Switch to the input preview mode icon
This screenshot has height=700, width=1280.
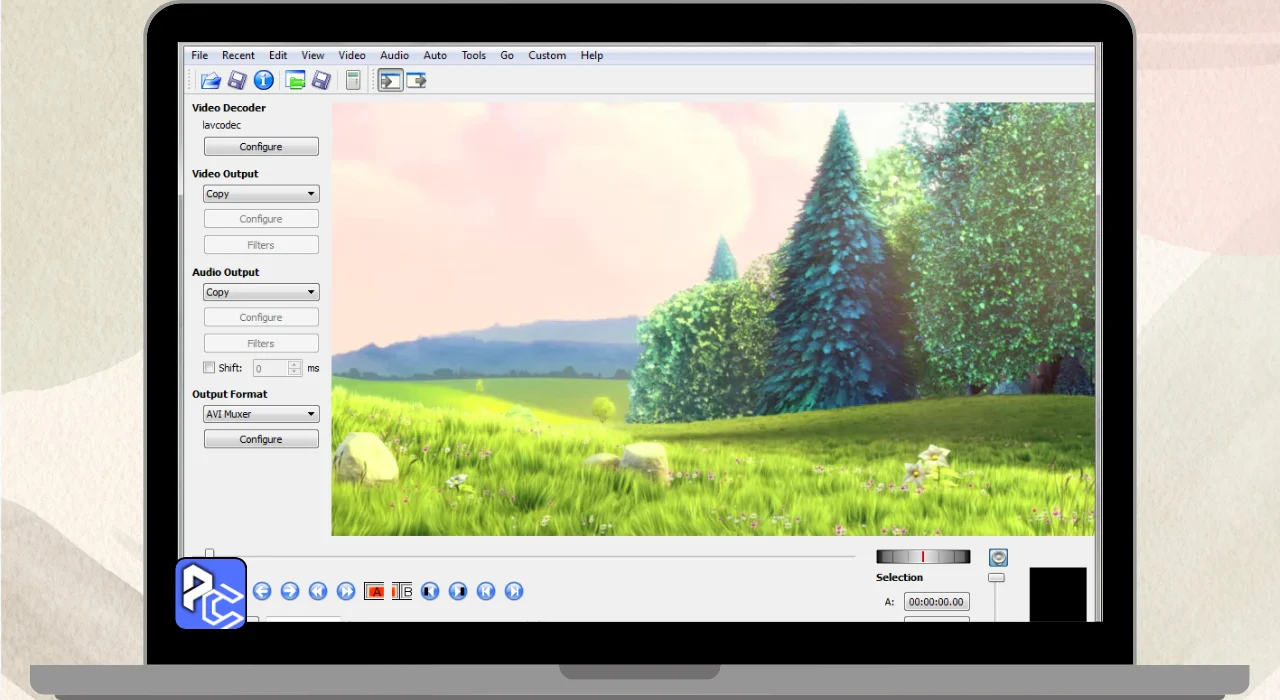(390, 80)
